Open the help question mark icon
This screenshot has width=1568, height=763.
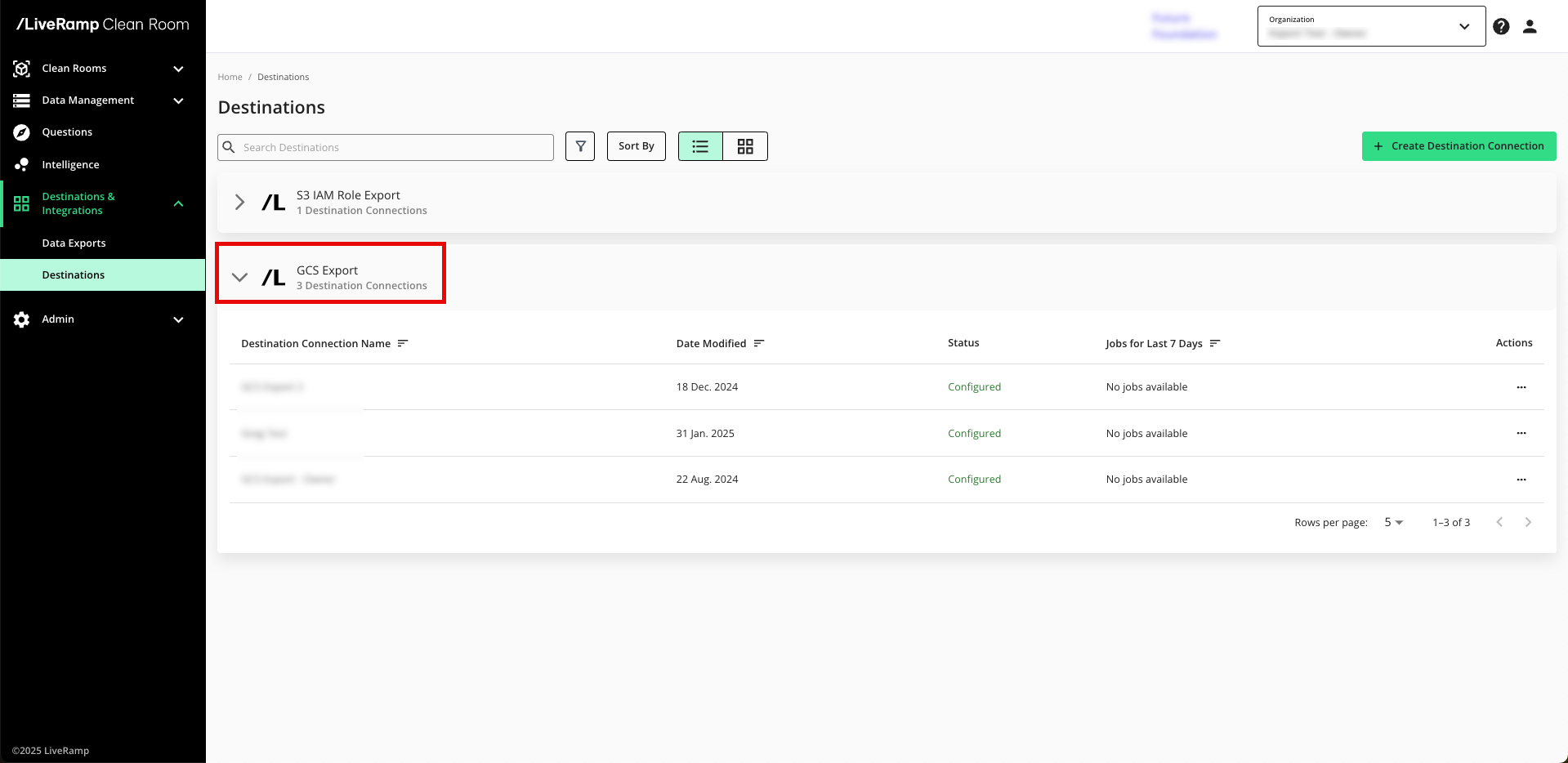click(x=1501, y=27)
